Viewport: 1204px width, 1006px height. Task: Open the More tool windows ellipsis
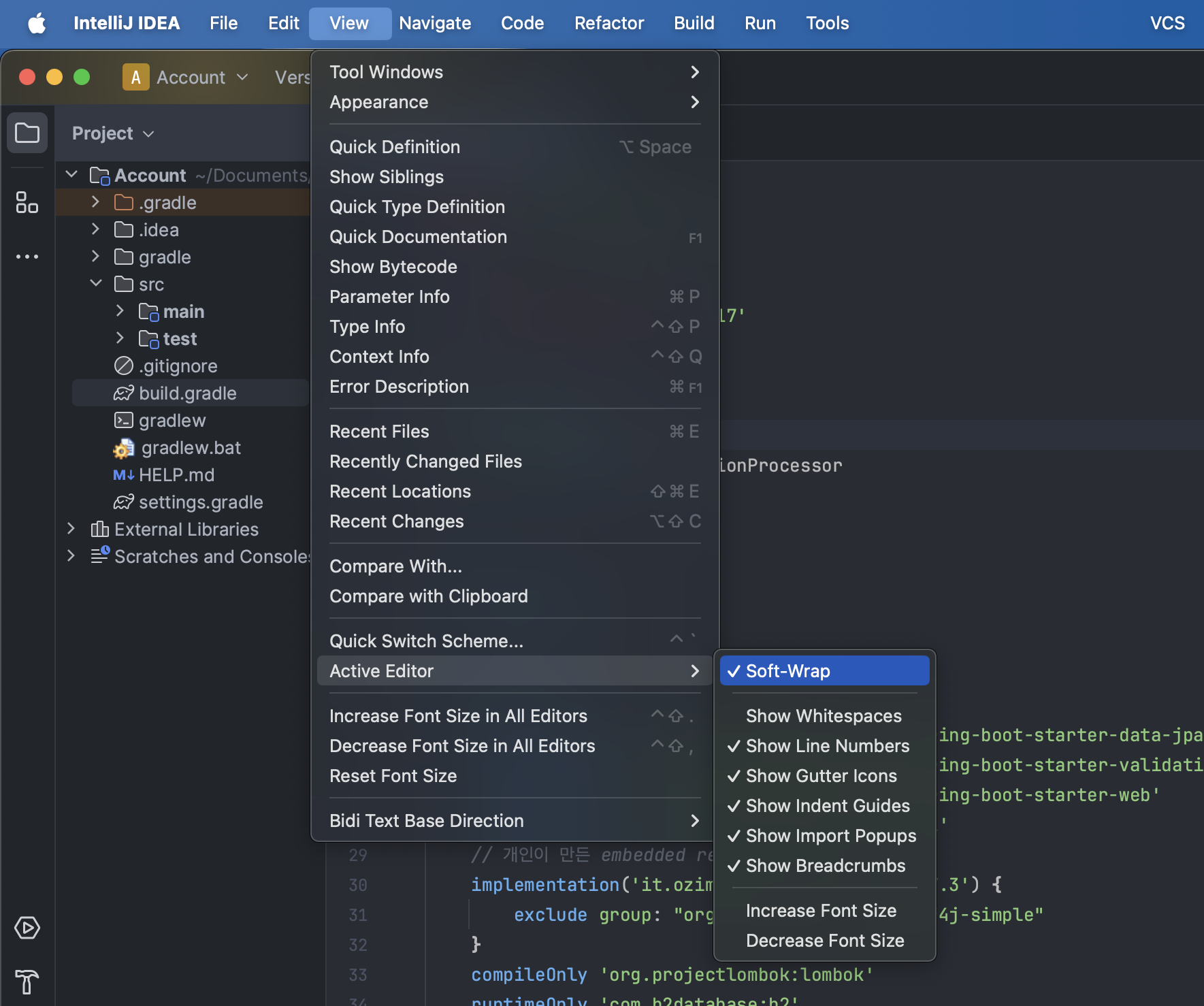[27, 257]
